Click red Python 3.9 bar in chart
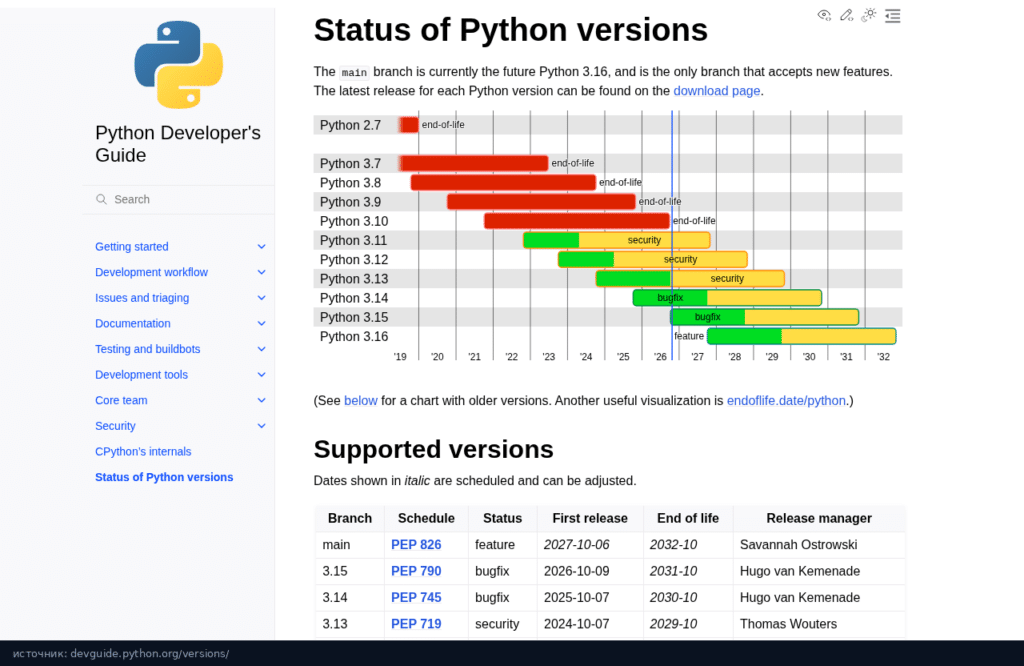This screenshot has height=666, width=1024. point(541,202)
